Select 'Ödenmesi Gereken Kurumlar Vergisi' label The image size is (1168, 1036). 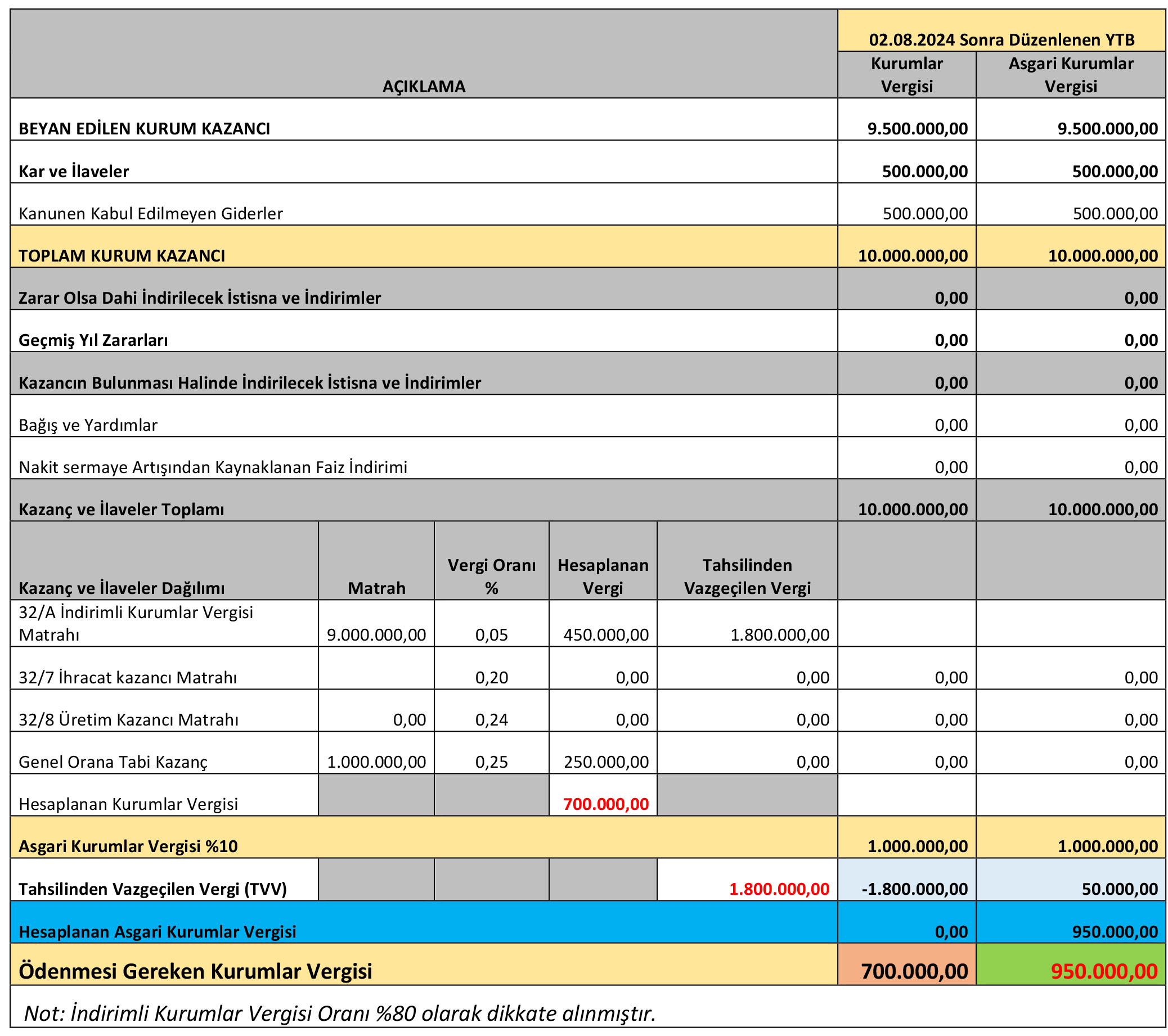(195, 971)
